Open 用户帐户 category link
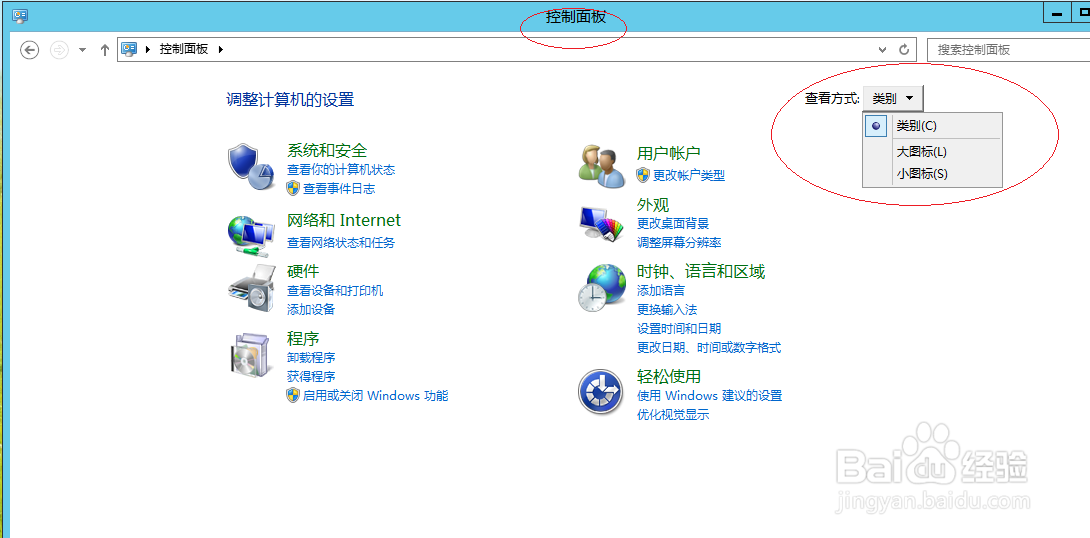 pyautogui.click(x=668, y=153)
